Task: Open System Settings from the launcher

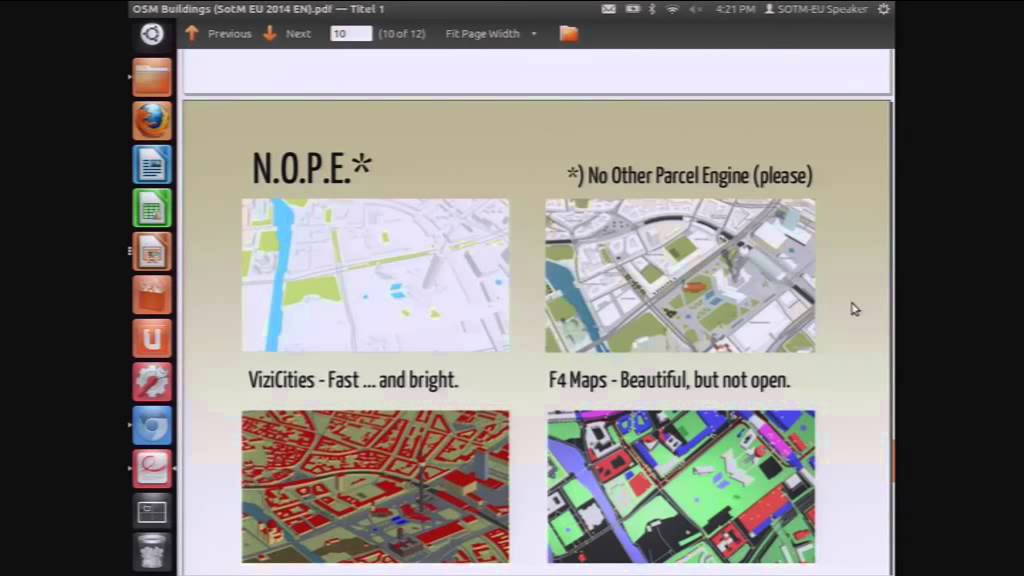Action: [x=152, y=382]
